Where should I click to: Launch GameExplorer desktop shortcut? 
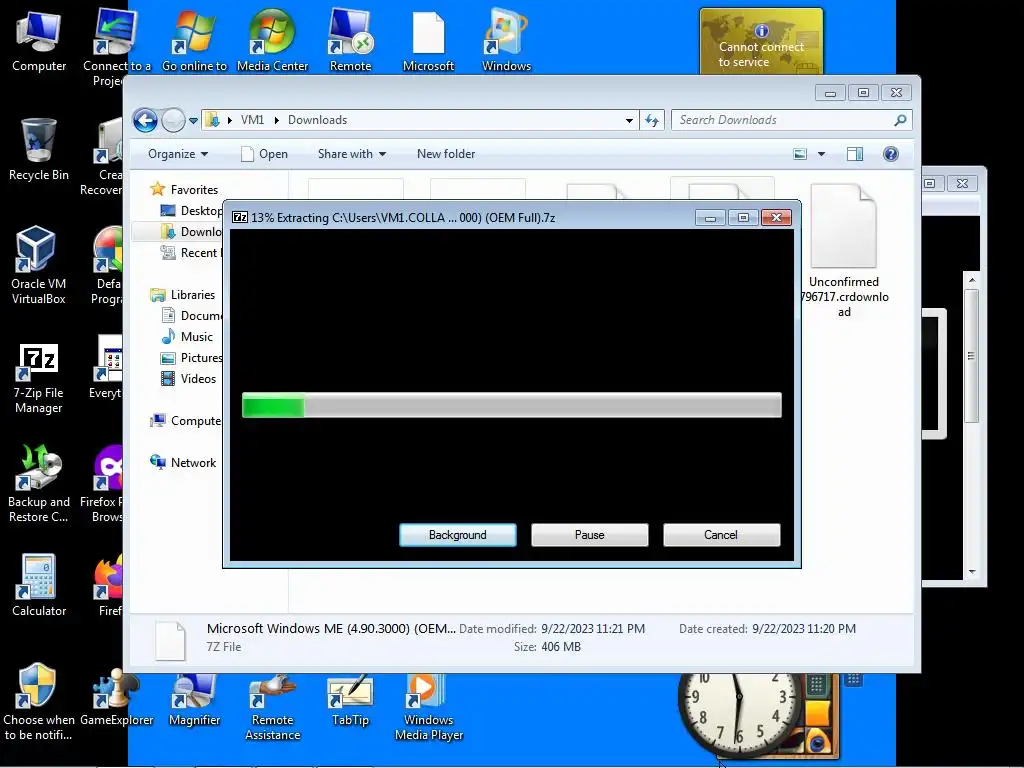tap(116, 697)
